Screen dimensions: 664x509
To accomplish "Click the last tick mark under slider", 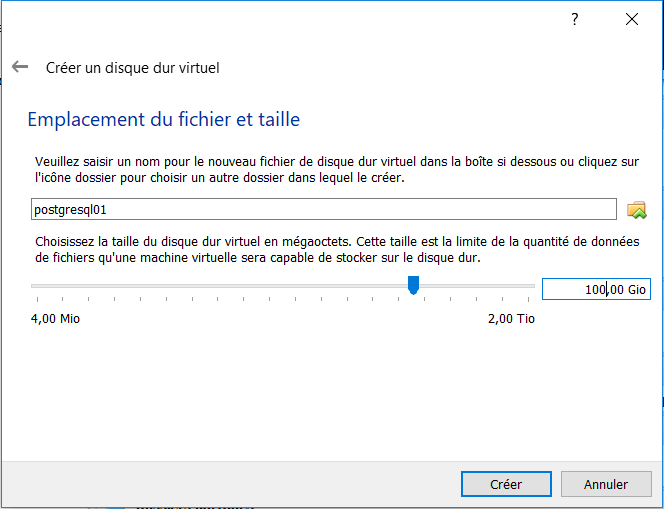I will (x=528, y=299).
